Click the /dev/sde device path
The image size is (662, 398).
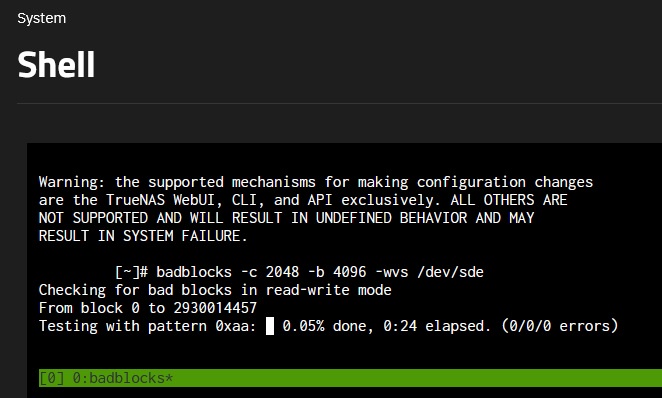pyautogui.click(x=450, y=272)
